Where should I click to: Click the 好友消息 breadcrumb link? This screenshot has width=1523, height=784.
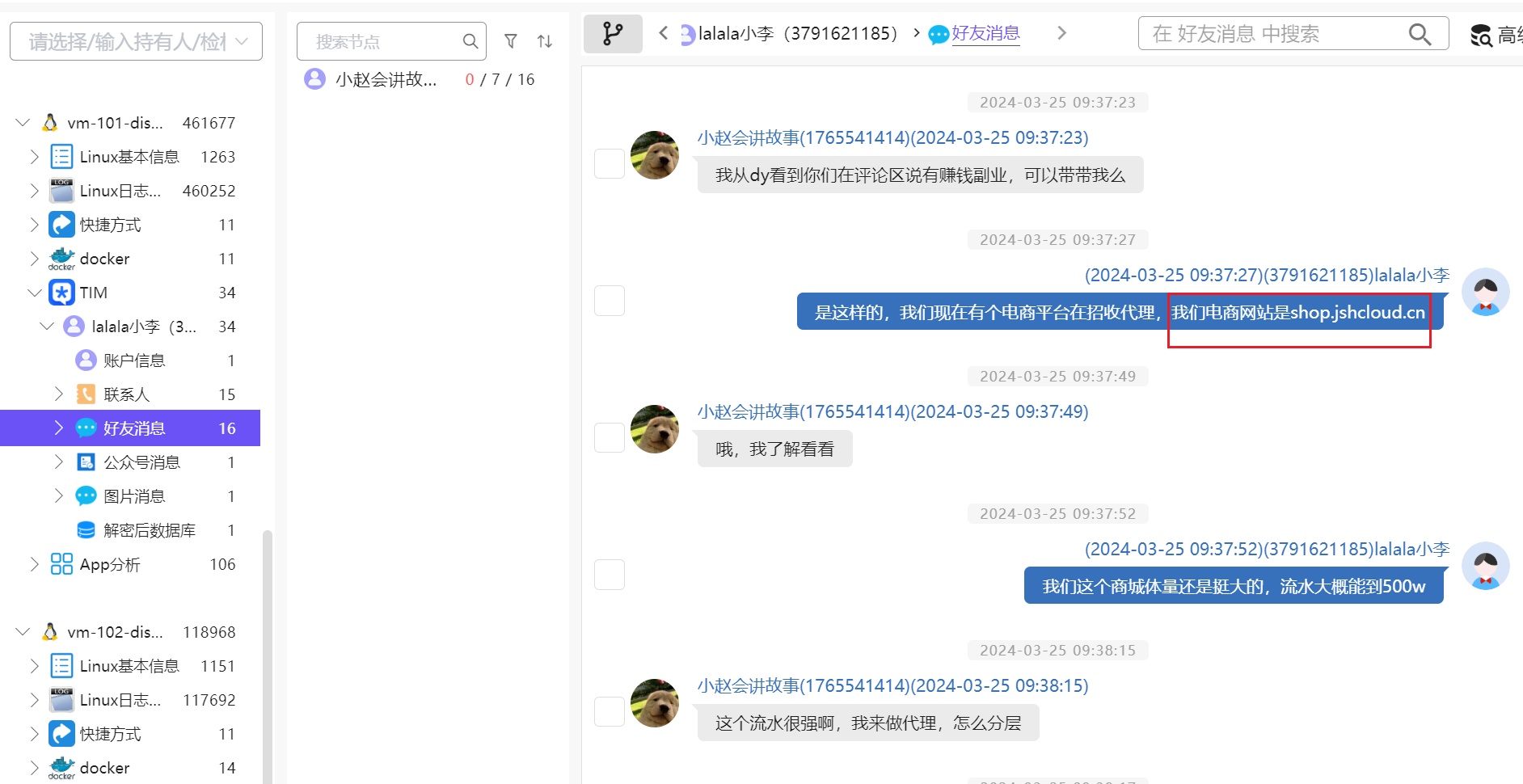click(x=985, y=33)
